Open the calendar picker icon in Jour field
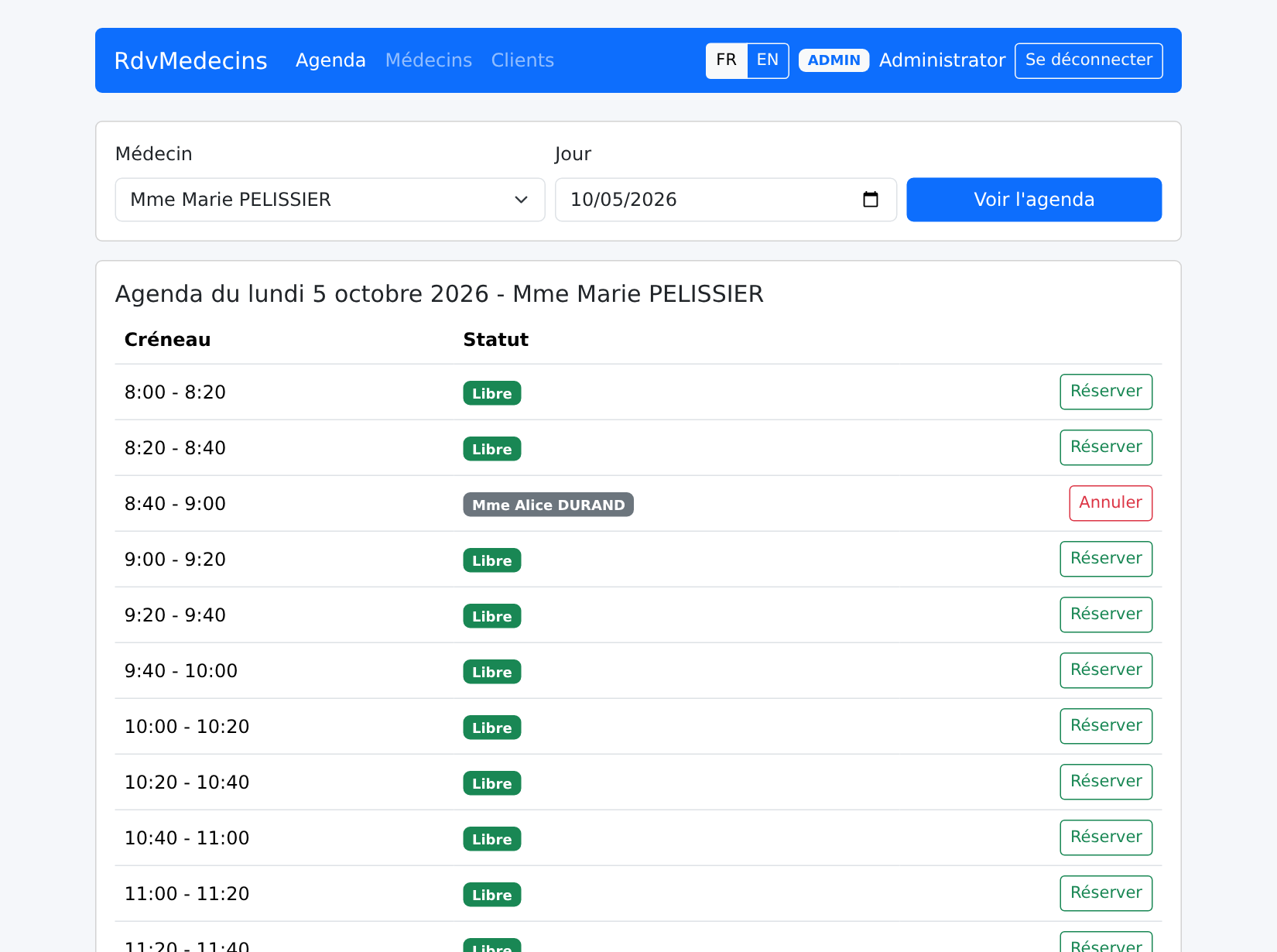The image size is (1277, 952). tap(871, 200)
